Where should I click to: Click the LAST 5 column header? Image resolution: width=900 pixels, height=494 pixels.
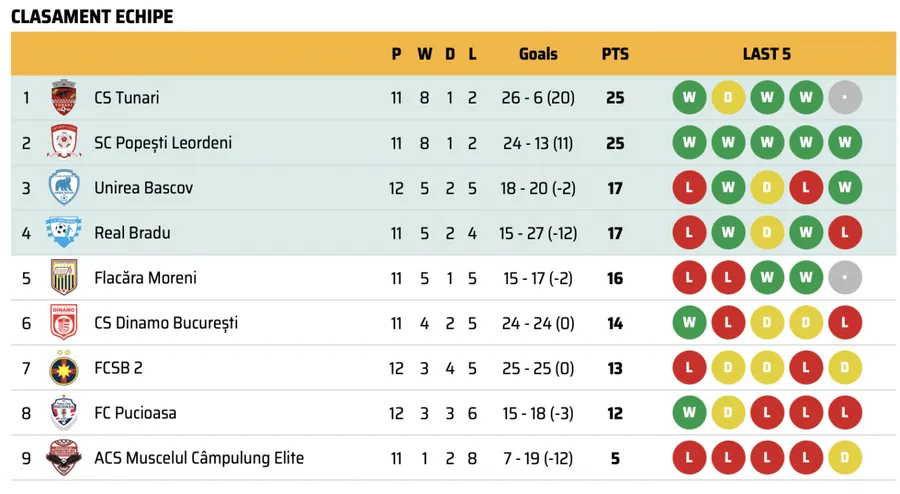766,54
